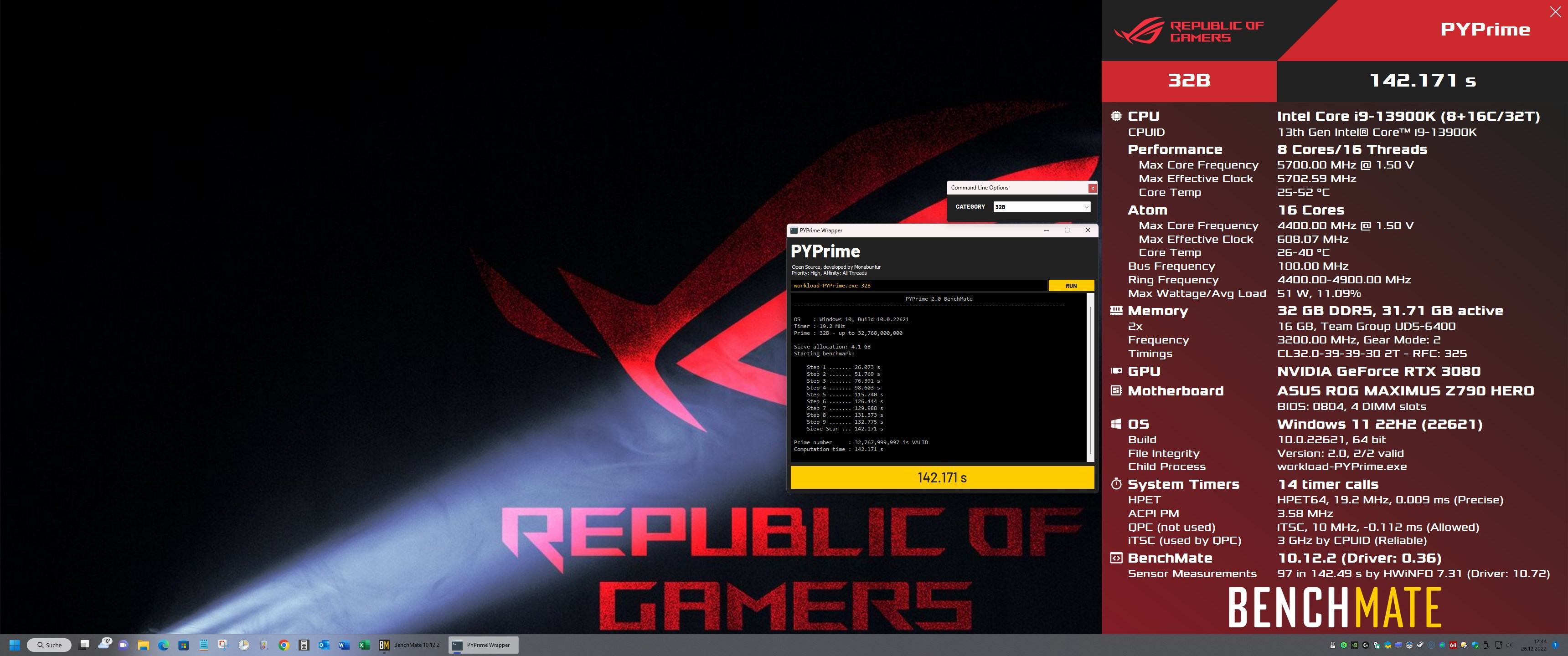The height and width of the screenshot is (656, 1568).
Task: Click the 16 GB, Team Group UD5-6400 text
Action: point(1367,326)
